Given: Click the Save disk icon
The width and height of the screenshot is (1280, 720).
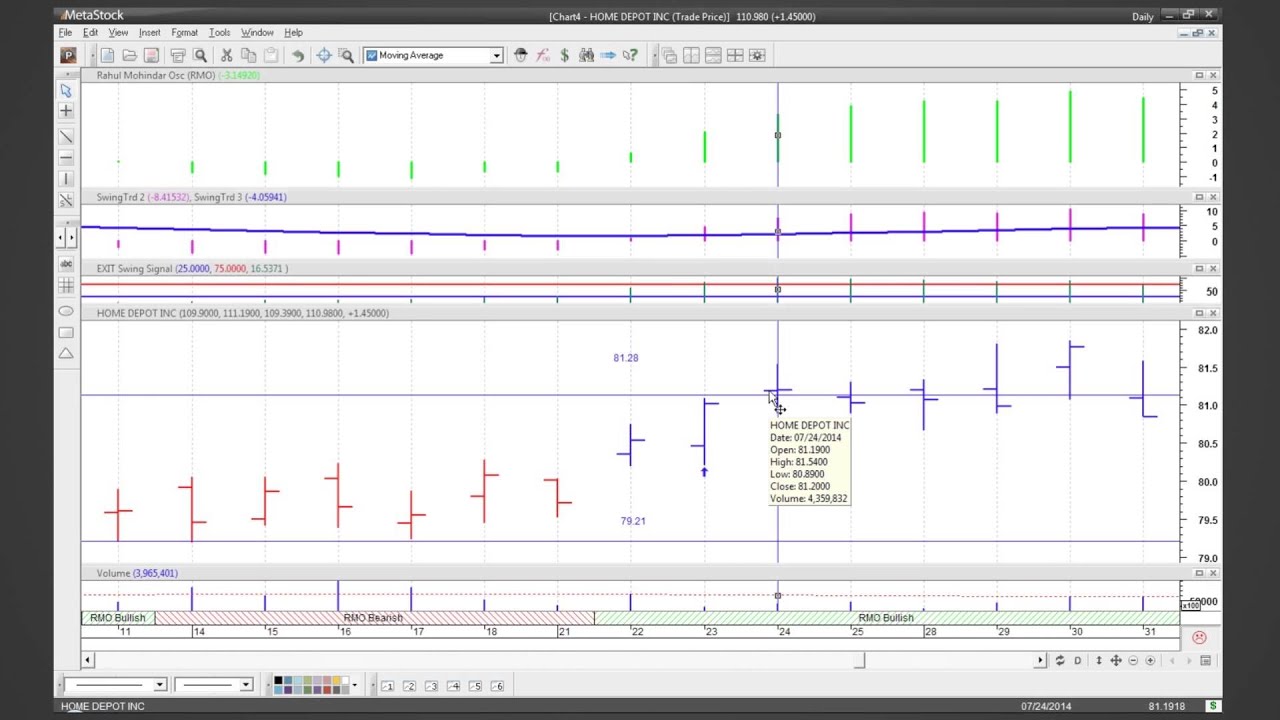Looking at the screenshot, I should click(151, 55).
